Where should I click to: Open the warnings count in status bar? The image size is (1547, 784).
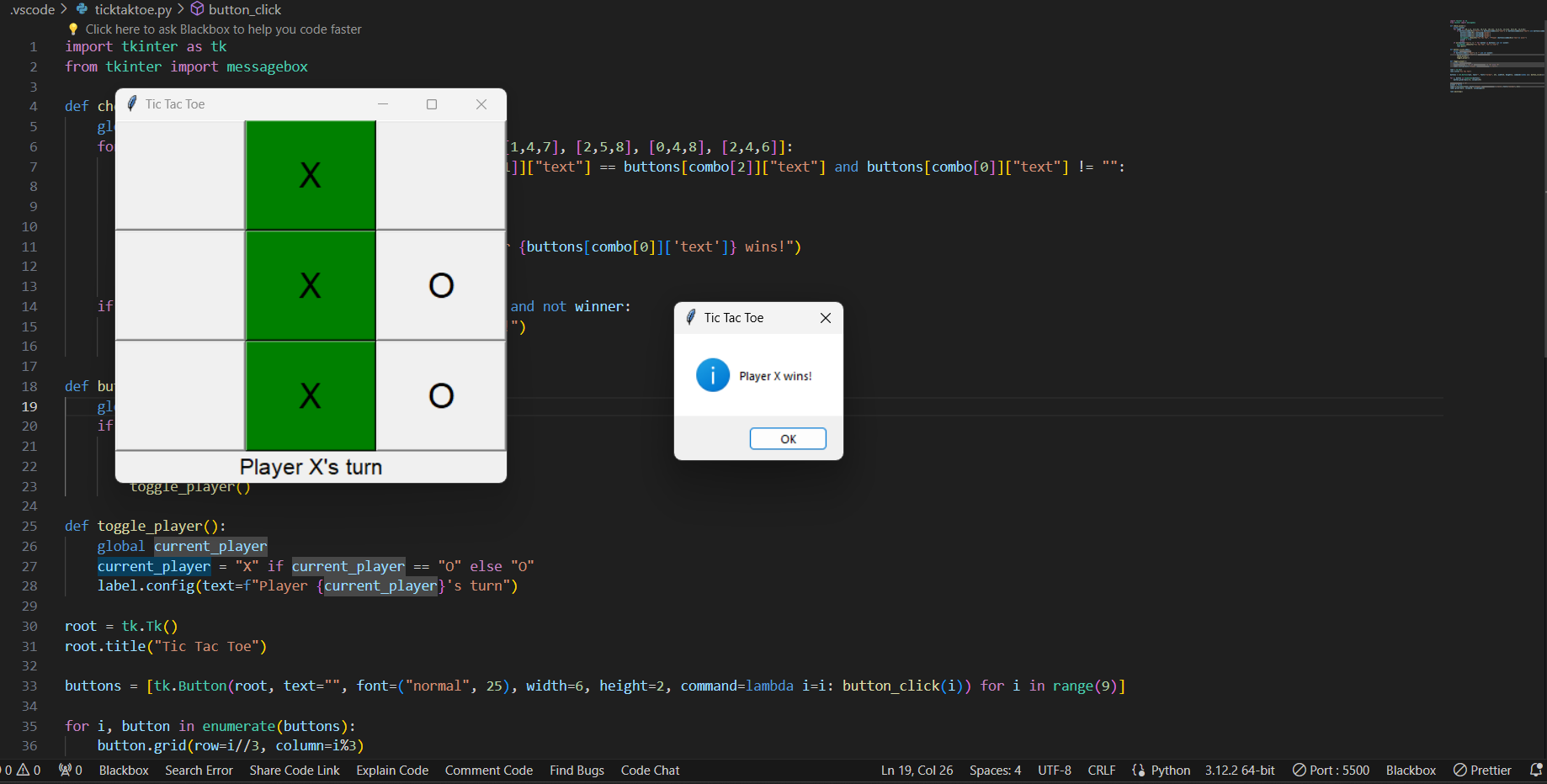pyautogui.click(x=29, y=770)
